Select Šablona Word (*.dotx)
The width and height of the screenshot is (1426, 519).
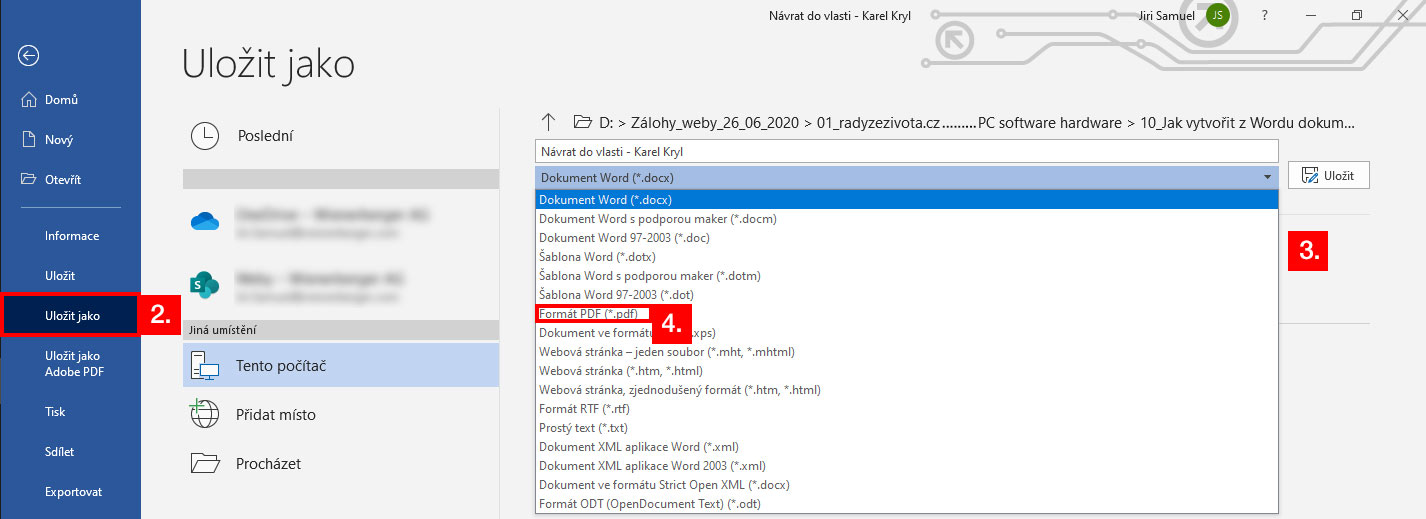[x=906, y=256]
